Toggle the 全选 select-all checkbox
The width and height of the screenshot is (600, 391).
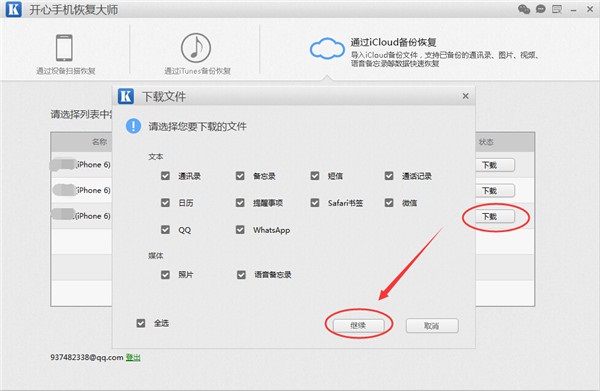pyautogui.click(x=141, y=323)
